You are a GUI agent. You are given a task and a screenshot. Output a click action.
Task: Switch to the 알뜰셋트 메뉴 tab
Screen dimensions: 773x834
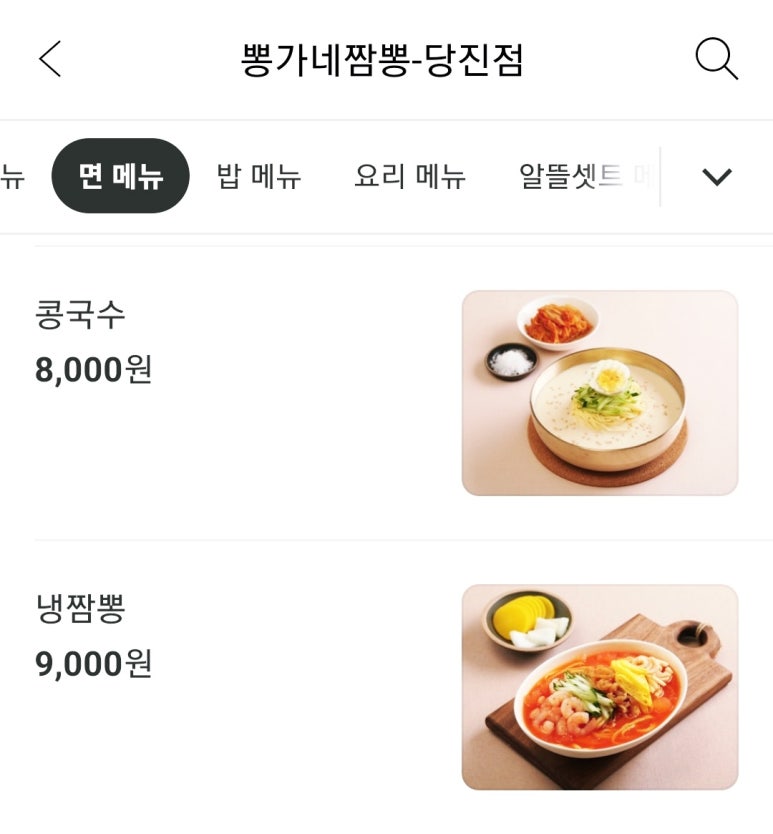point(585,177)
